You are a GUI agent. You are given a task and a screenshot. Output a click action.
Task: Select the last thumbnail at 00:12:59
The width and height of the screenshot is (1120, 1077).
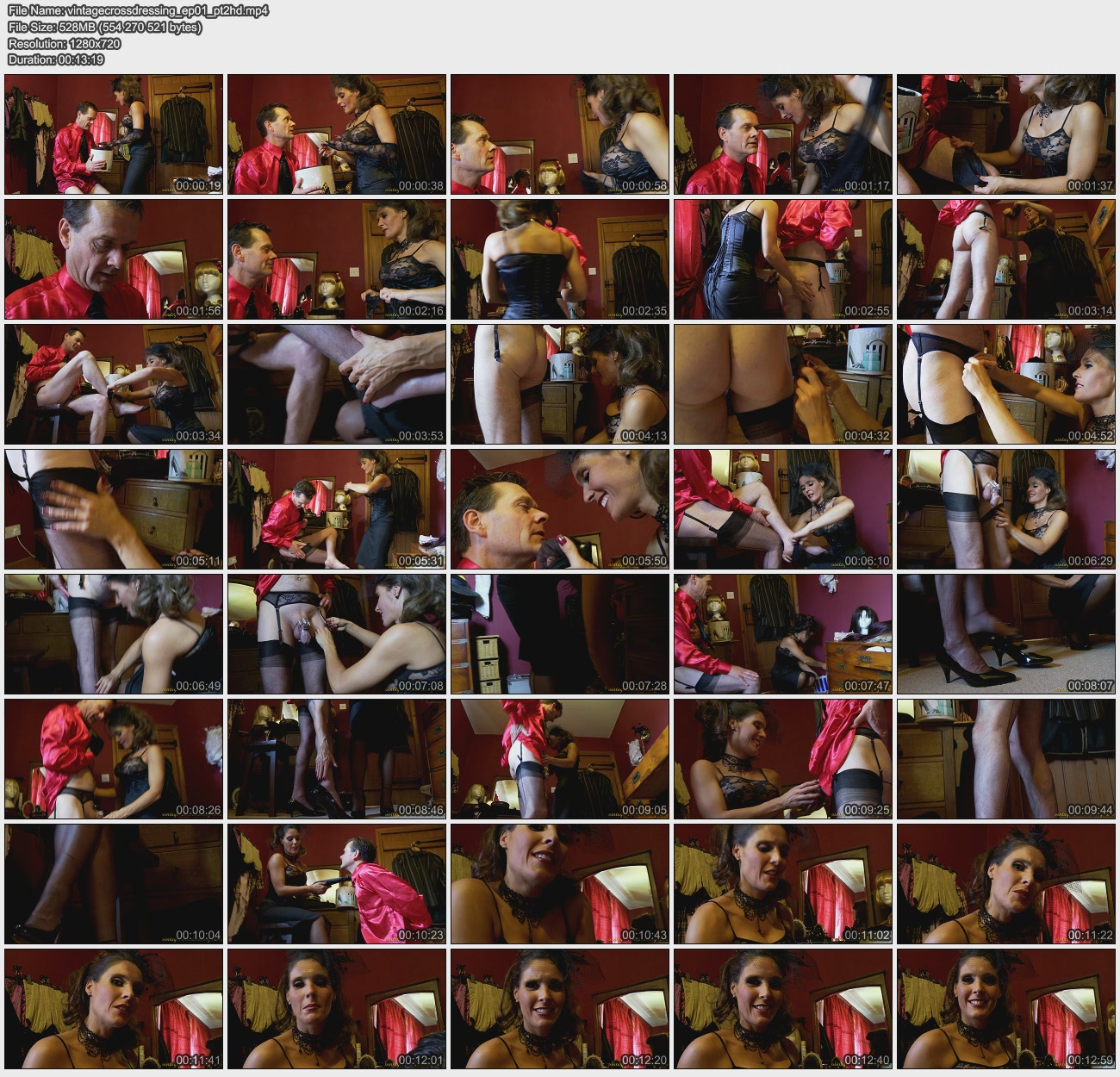(x=1005, y=1008)
